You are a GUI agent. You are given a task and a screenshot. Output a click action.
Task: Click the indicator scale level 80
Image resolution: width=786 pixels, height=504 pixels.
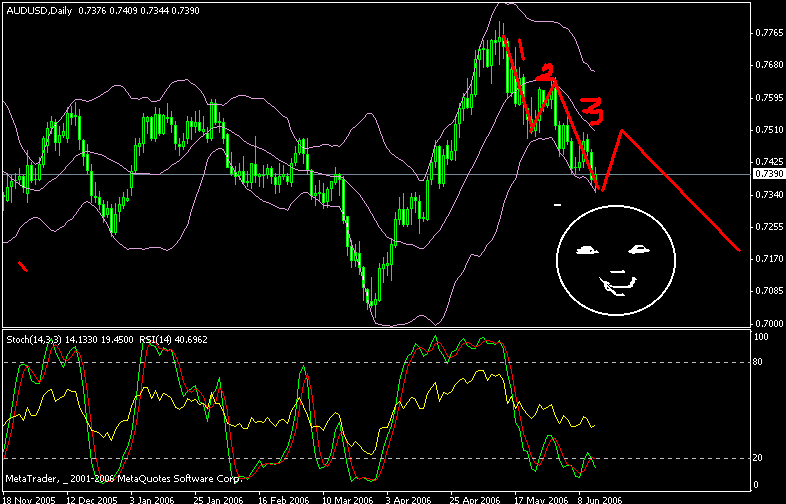coord(757,362)
